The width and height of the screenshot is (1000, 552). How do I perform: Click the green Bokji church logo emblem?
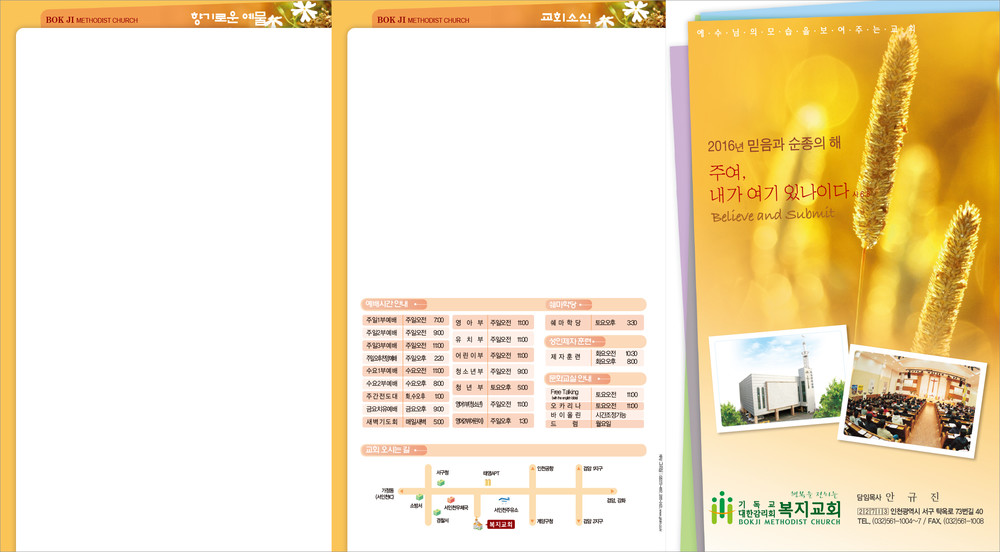[x=722, y=508]
